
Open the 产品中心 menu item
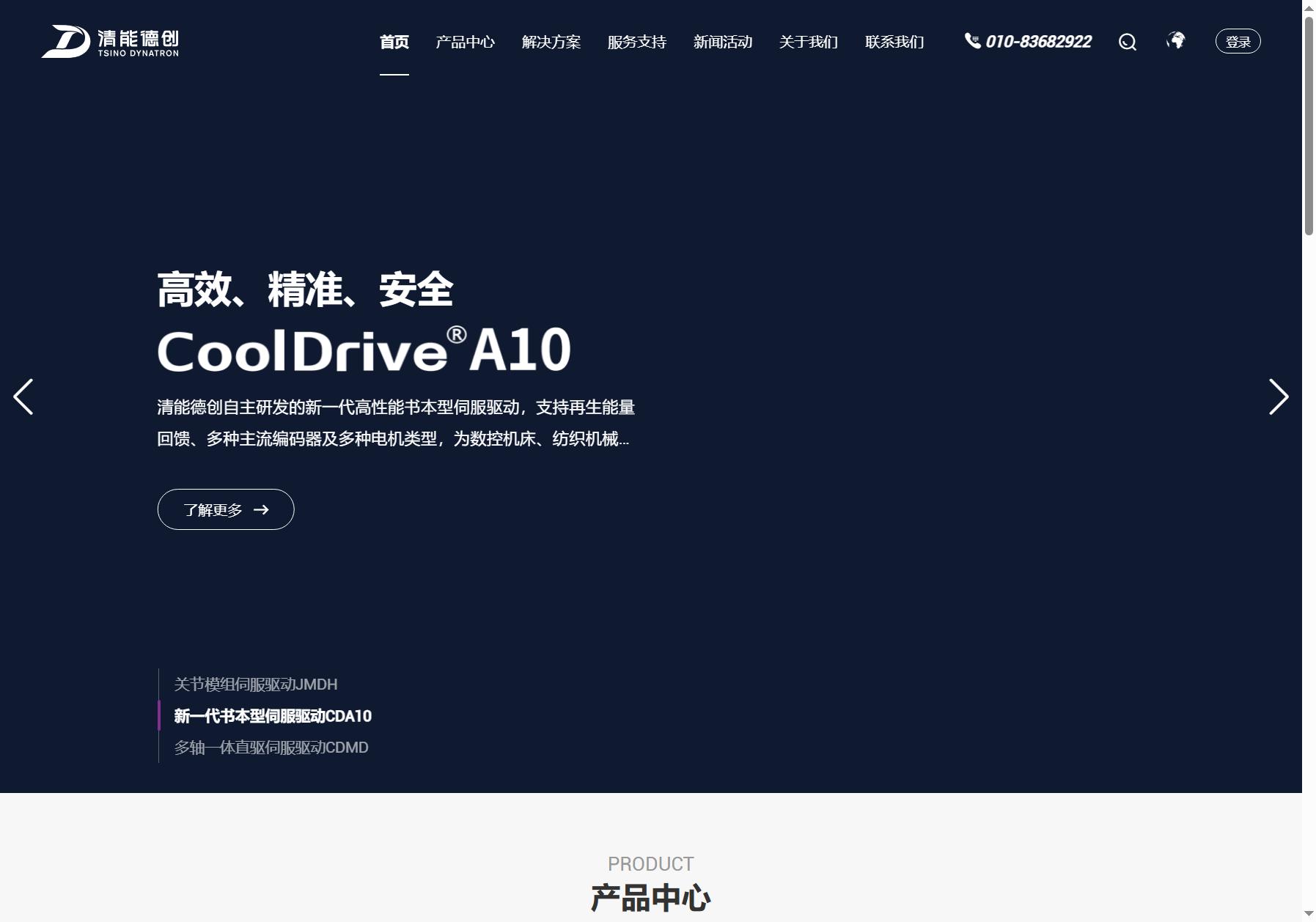click(466, 42)
